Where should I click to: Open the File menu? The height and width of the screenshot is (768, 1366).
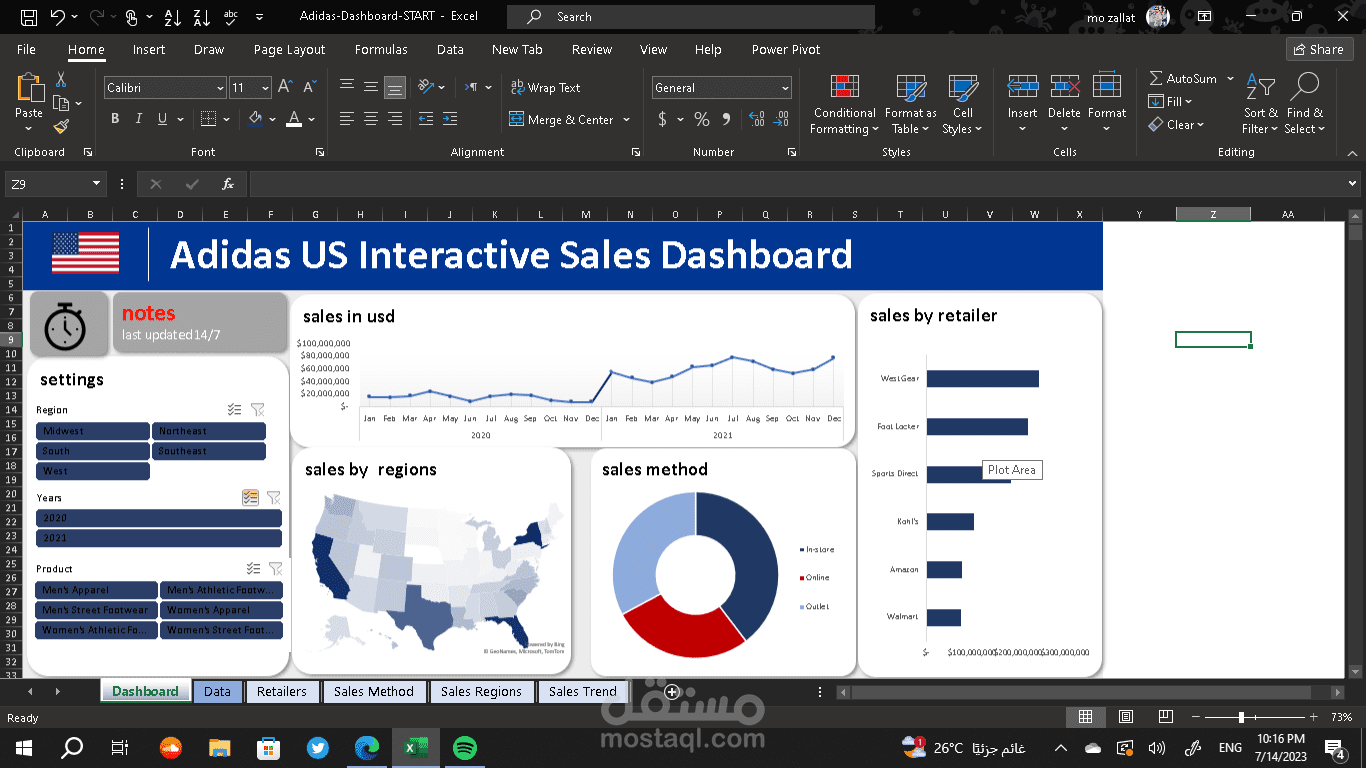coord(26,49)
